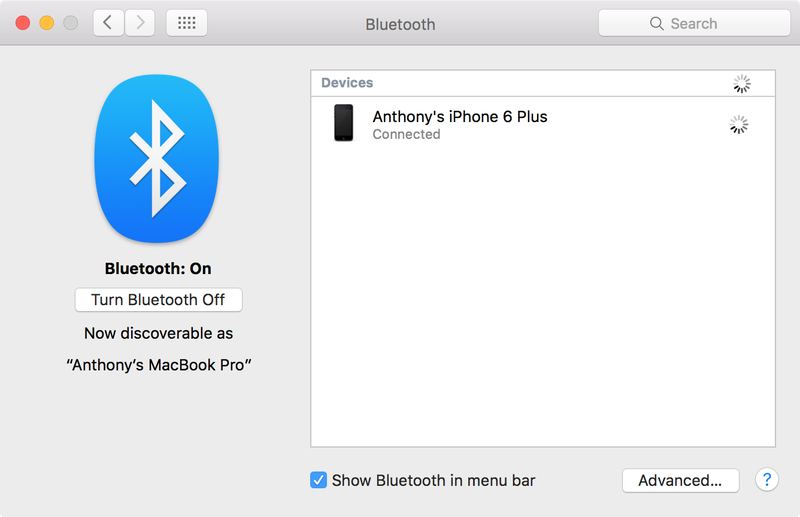The height and width of the screenshot is (517, 800).
Task: Open the Show All preferences grid
Action: [187, 23]
